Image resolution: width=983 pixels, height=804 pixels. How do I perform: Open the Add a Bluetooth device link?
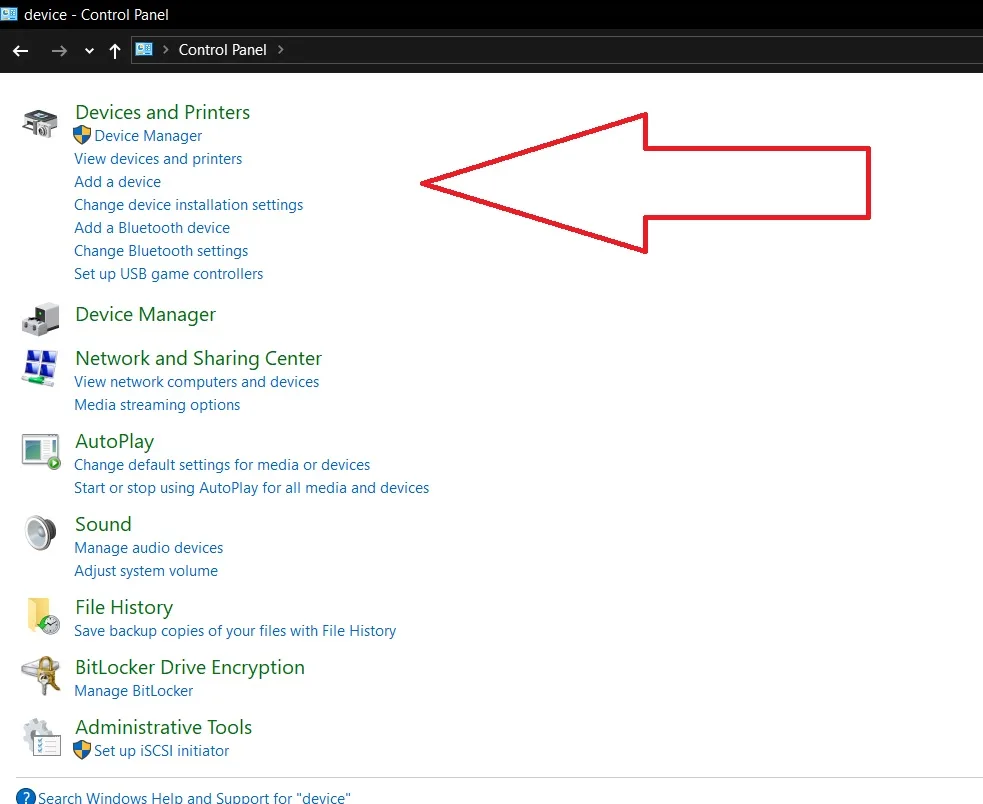152,228
